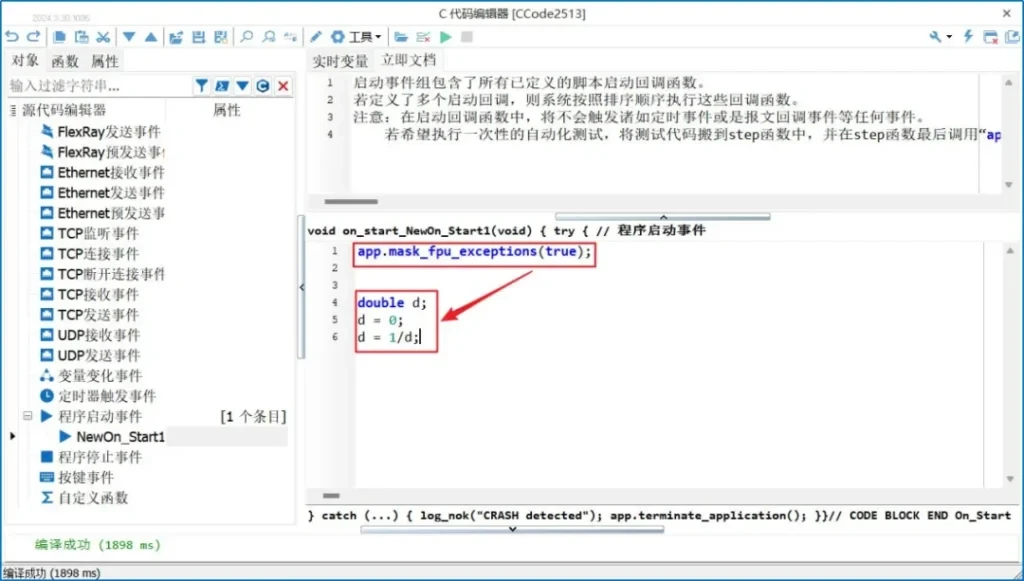Switch to the 实时变量 tab
1024x581 pixels.
click(x=340, y=61)
